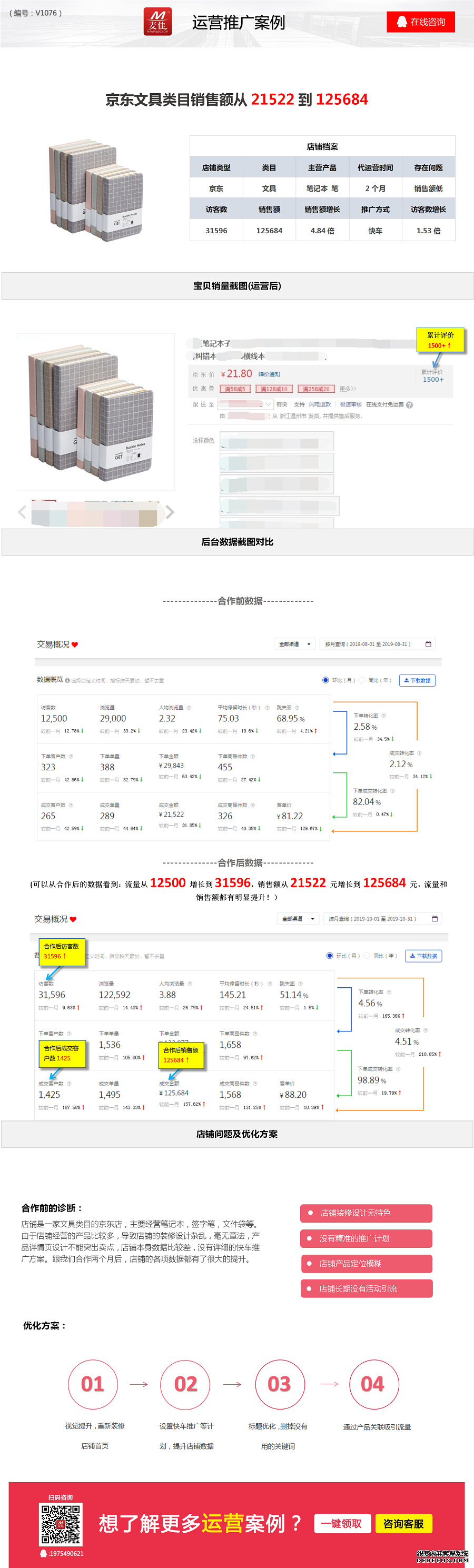Click help icon beside 下单客户数 at 323
This screenshot has height=1568, width=474.
click(x=71, y=756)
